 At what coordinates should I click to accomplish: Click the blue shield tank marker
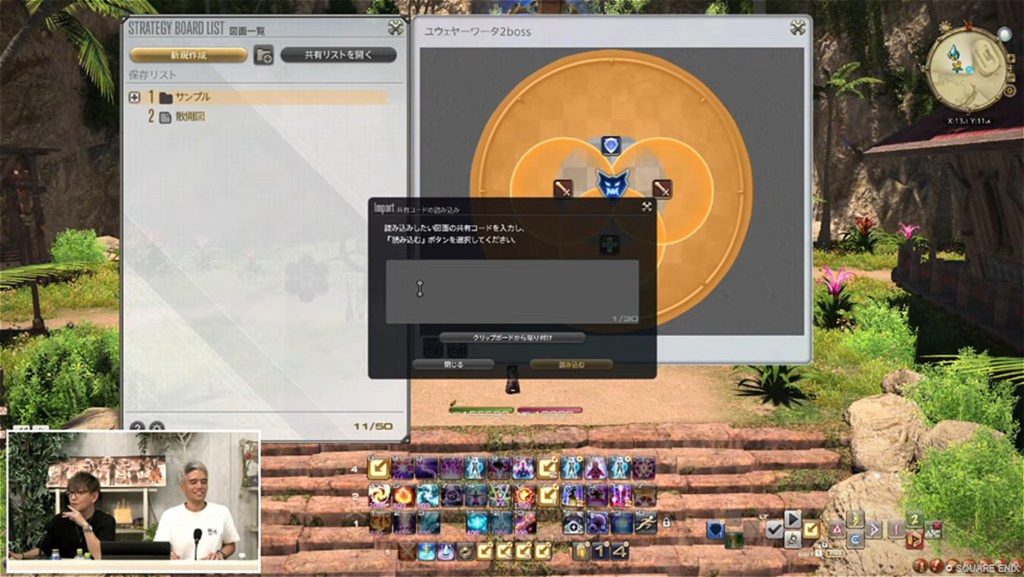(611, 146)
